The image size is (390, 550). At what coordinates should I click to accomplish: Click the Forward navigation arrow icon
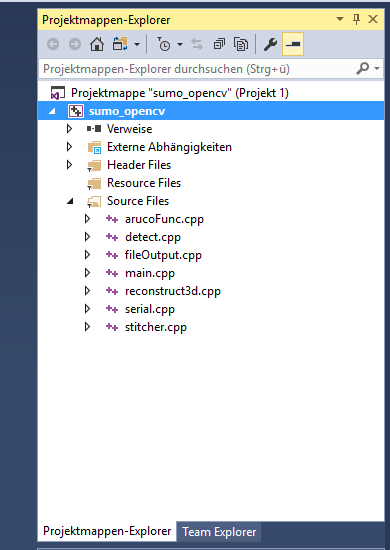click(75, 44)
